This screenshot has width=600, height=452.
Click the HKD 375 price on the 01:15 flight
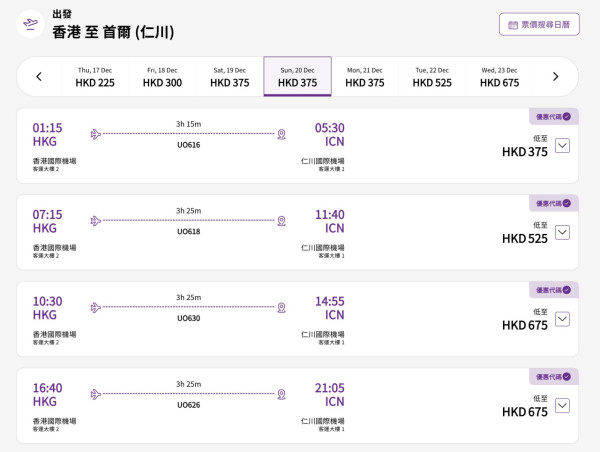coord(525,152)
